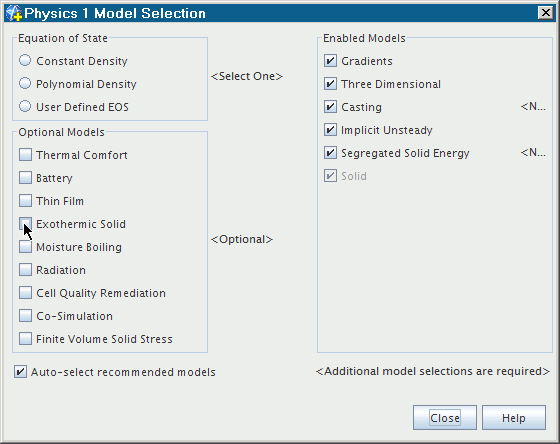Enable Finite Volume Solid Stress

(25, 339)
